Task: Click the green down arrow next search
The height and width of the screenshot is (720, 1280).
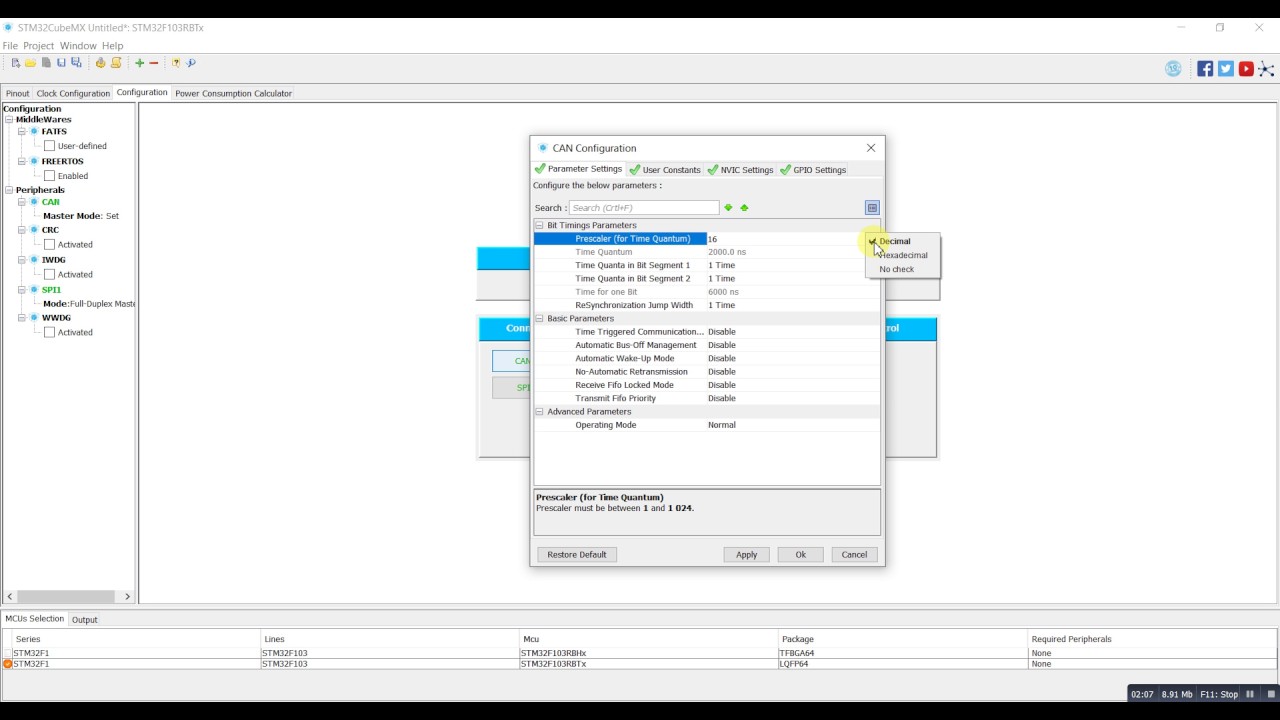Action: tap(728, 208)
